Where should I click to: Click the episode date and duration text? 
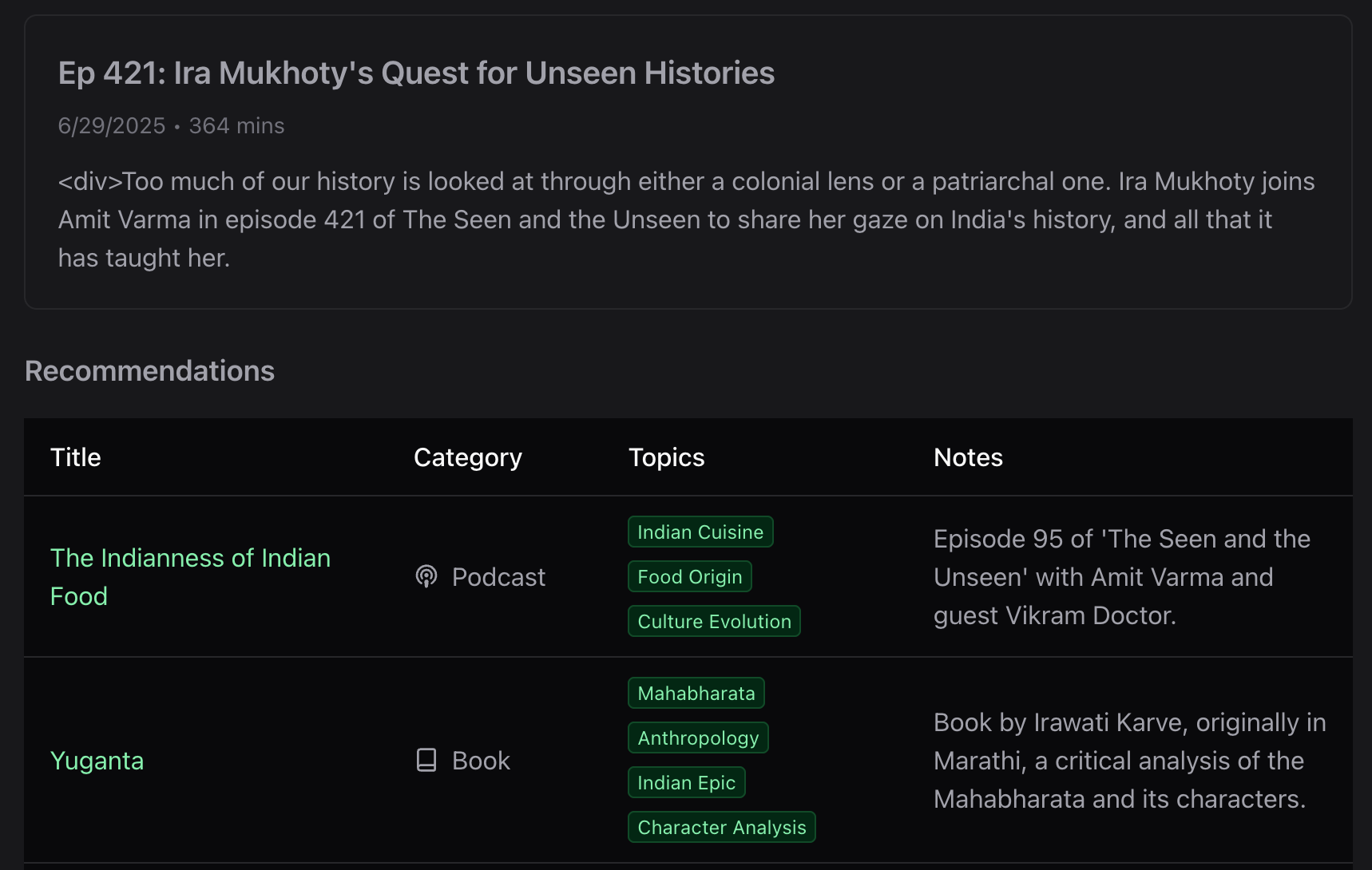(x=171, y=126)
